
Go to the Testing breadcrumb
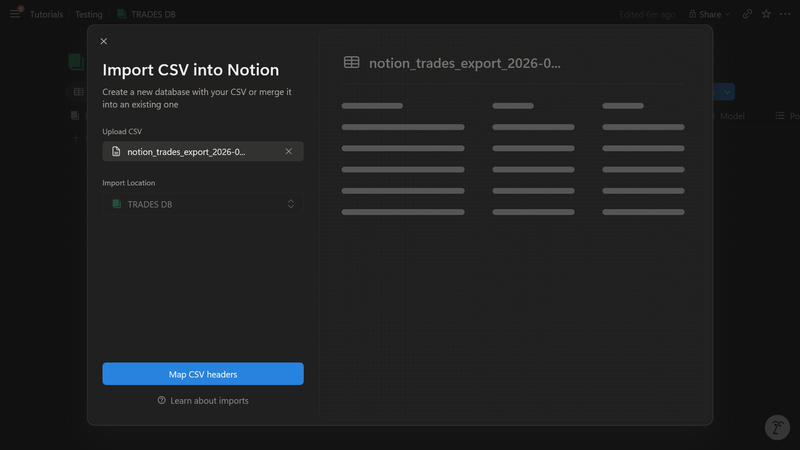(x=89, y=14)
